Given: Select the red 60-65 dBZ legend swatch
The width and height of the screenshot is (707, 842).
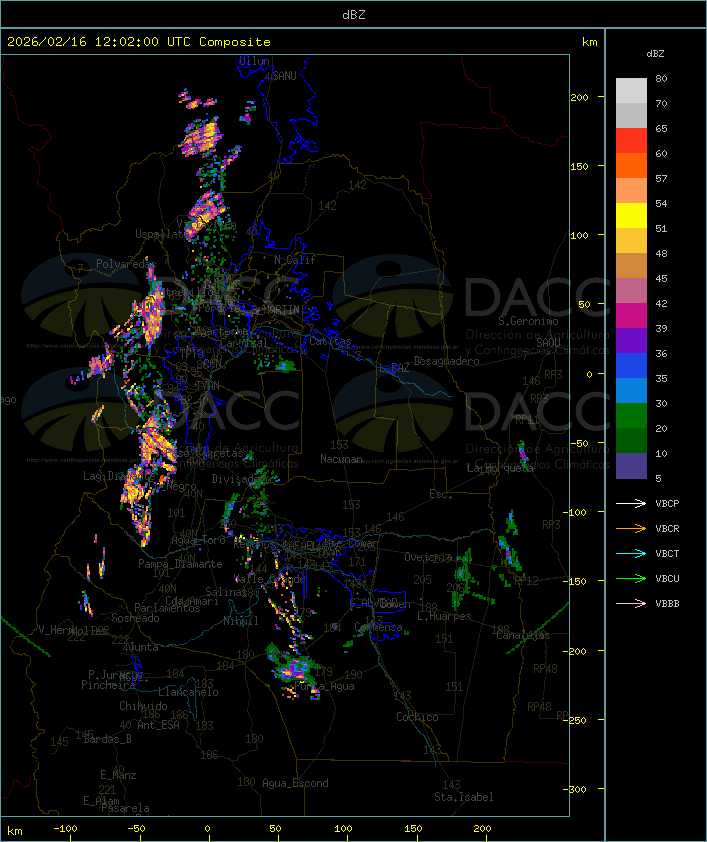Looking at the screenshot, I should point(631,141).
